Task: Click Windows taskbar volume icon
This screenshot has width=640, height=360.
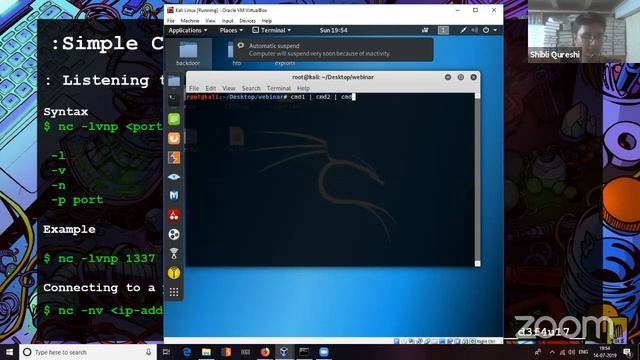Action: coord(571,352)
